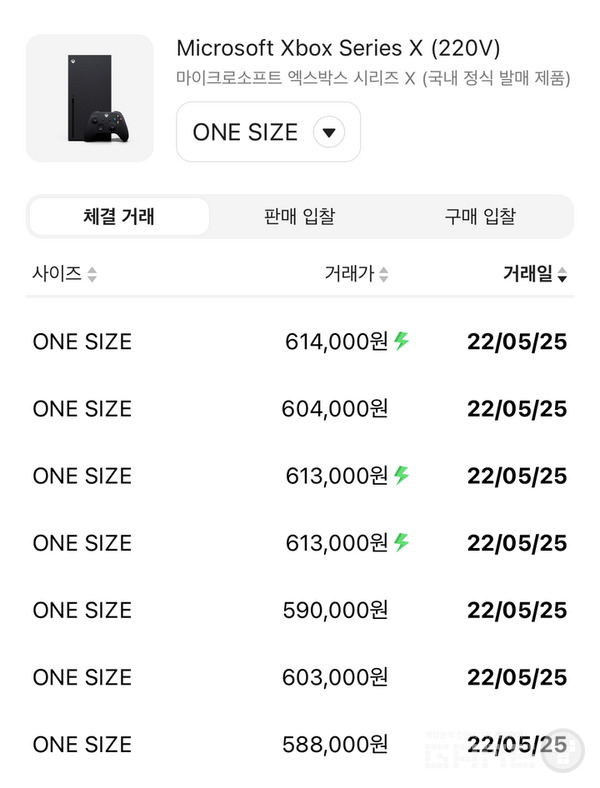Select the 604,000원 transaction row
The height and width of the screenshot is (788, 600).
(300, 408)
